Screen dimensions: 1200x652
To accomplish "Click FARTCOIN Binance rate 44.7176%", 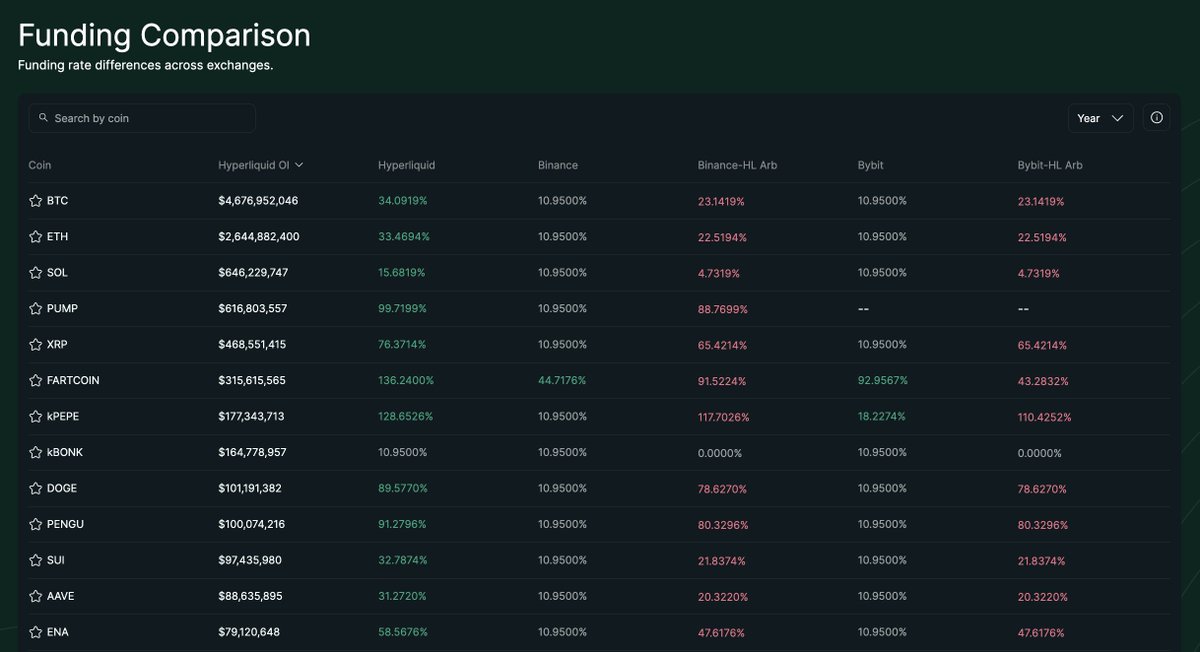I will coord(563,381).
